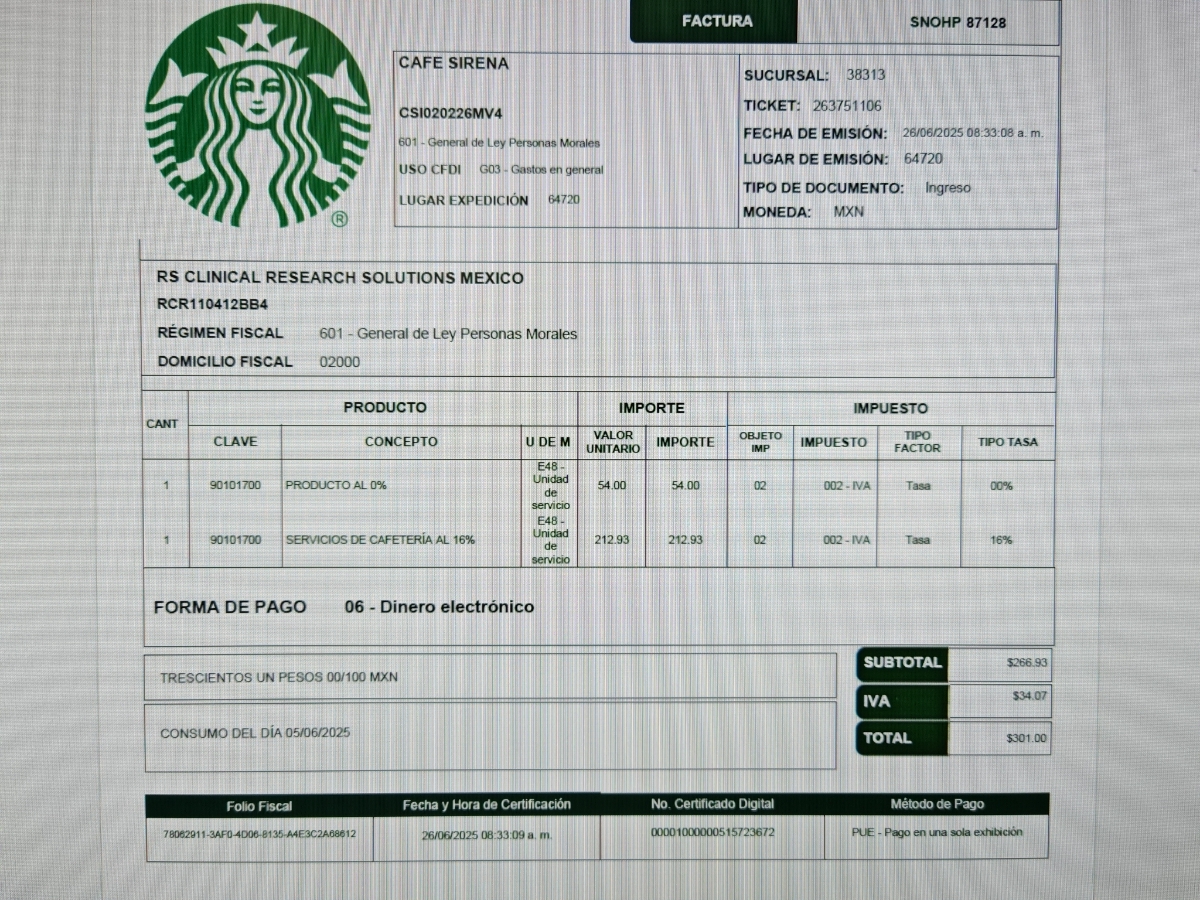The height and width of the screenshot is (900, 1200).
Task: Click the Starbucks siren logo
Action: click(x=258, y=115)
